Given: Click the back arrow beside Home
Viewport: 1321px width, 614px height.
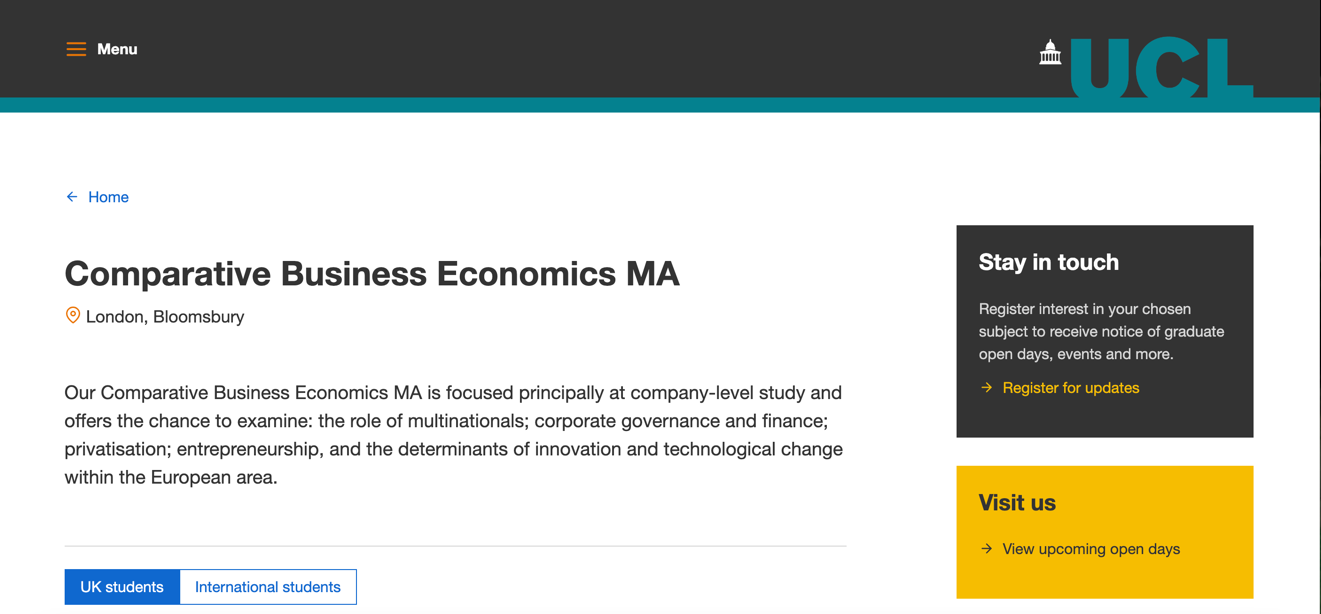Looking at the screenshot, I should pyautogui.click(x=72, y=197).
